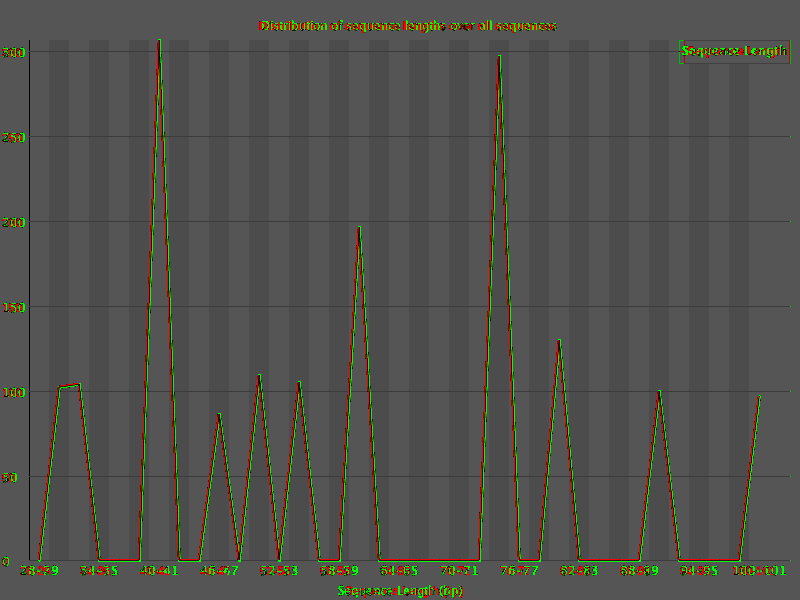Screen dimensions: 800x600
Task: Select the 94-95 x-axis label
Action: 699,570
